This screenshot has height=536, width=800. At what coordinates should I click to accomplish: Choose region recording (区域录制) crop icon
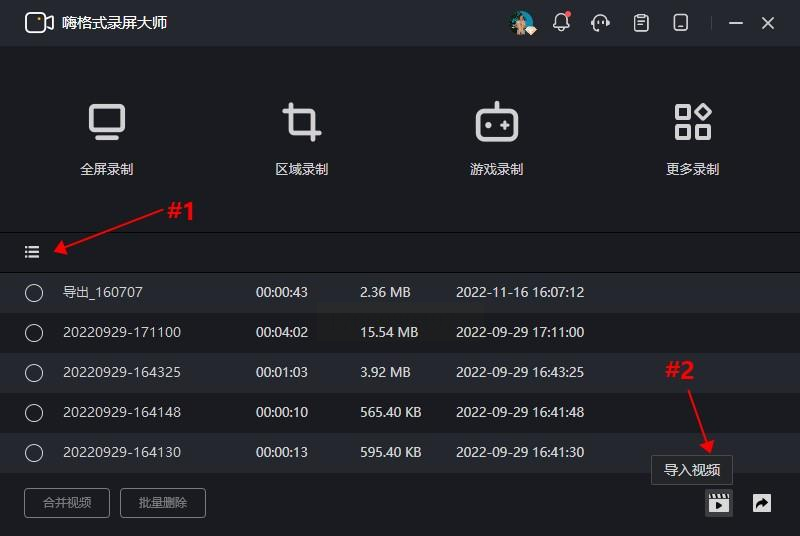(x=302, y=122)
